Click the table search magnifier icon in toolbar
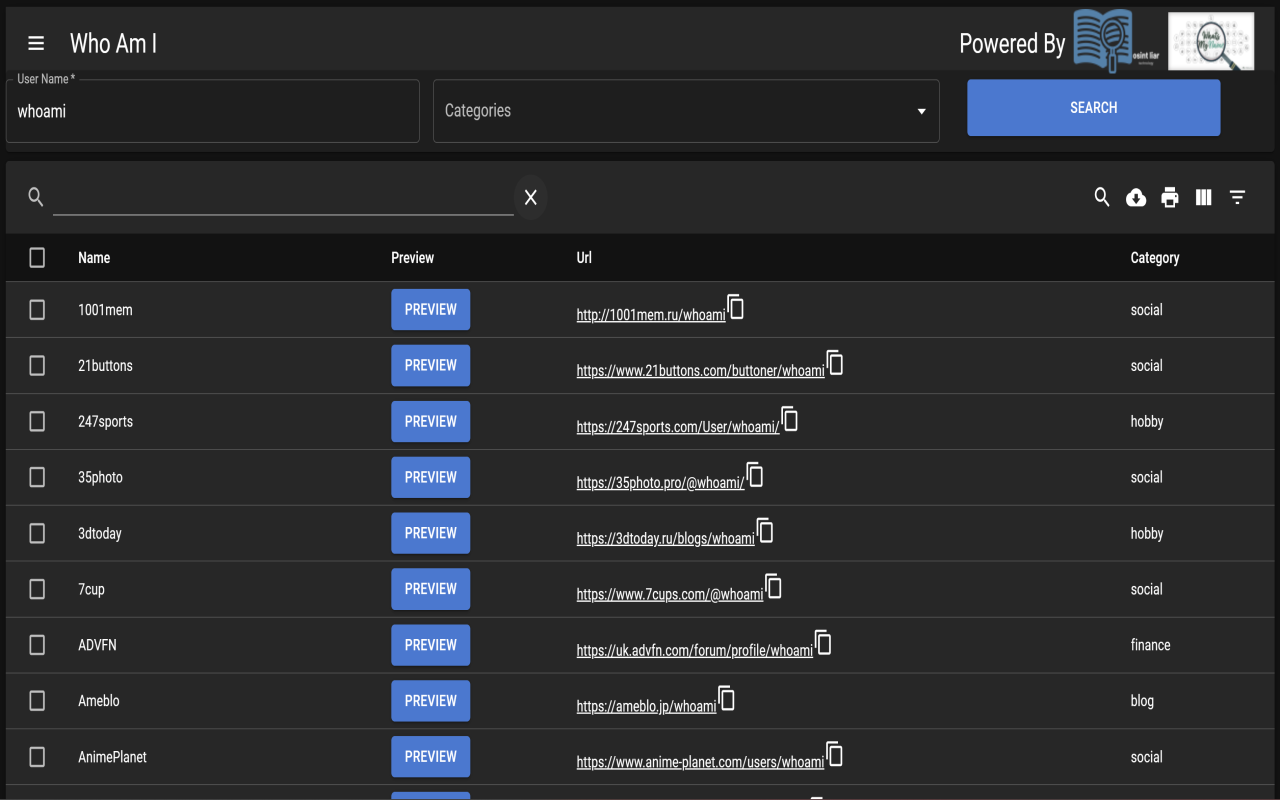This screenshot has height=800, width=1280. [x=1102, y=197]
